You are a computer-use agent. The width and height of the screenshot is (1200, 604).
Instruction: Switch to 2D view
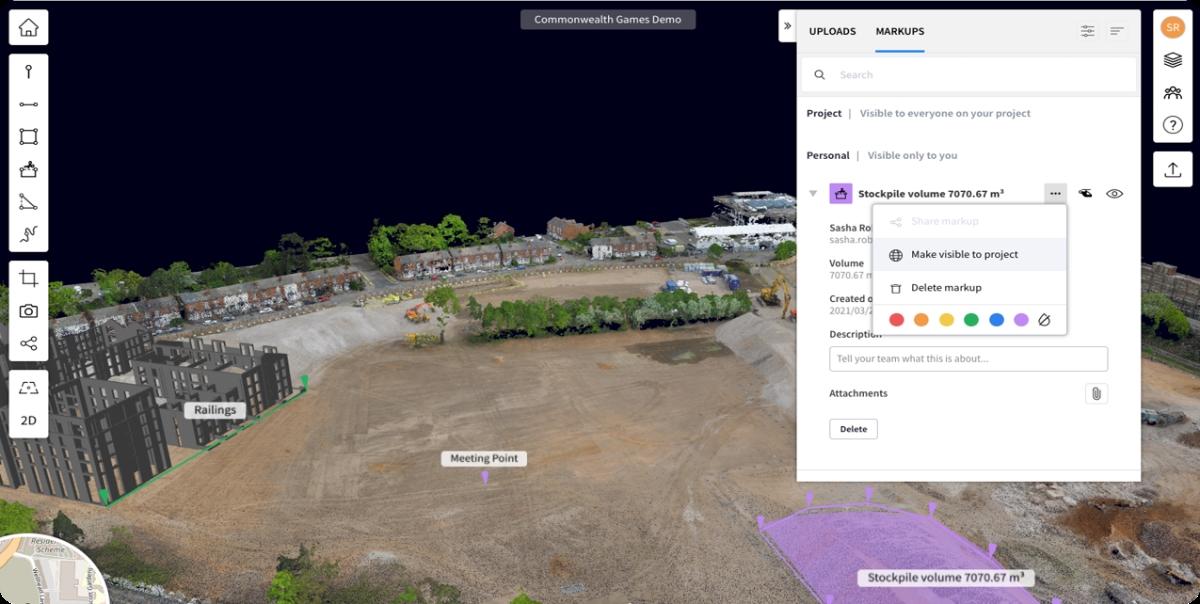point(28,420)
